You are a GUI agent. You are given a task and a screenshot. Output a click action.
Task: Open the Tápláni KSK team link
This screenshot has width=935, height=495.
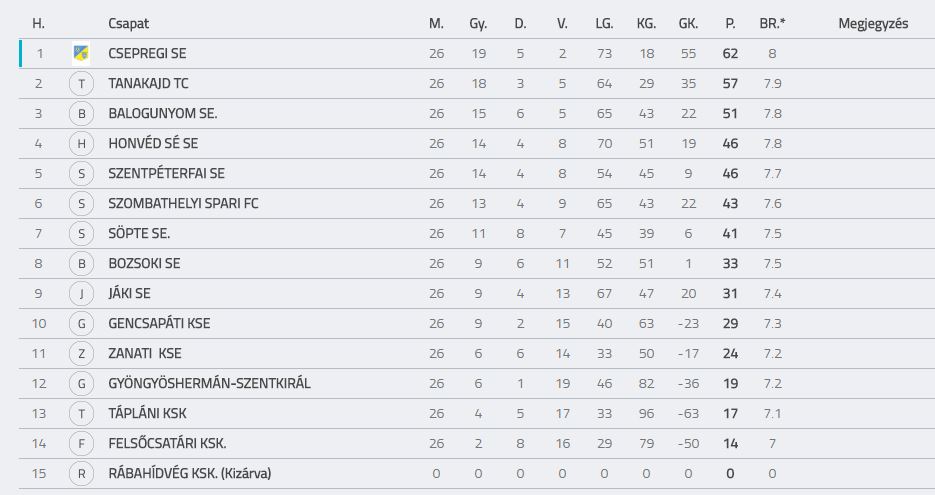point(147,413)
